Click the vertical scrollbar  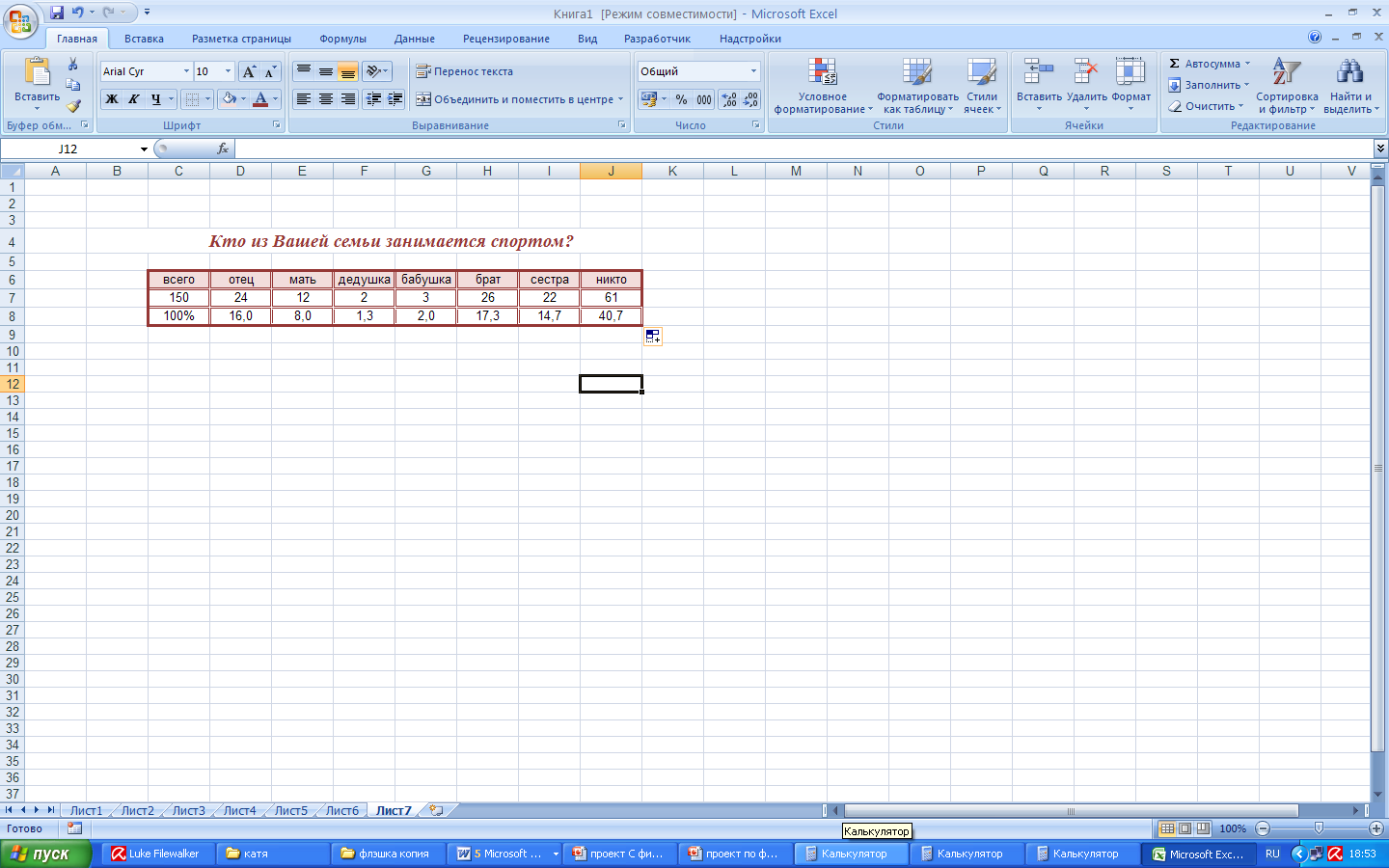1379,468
